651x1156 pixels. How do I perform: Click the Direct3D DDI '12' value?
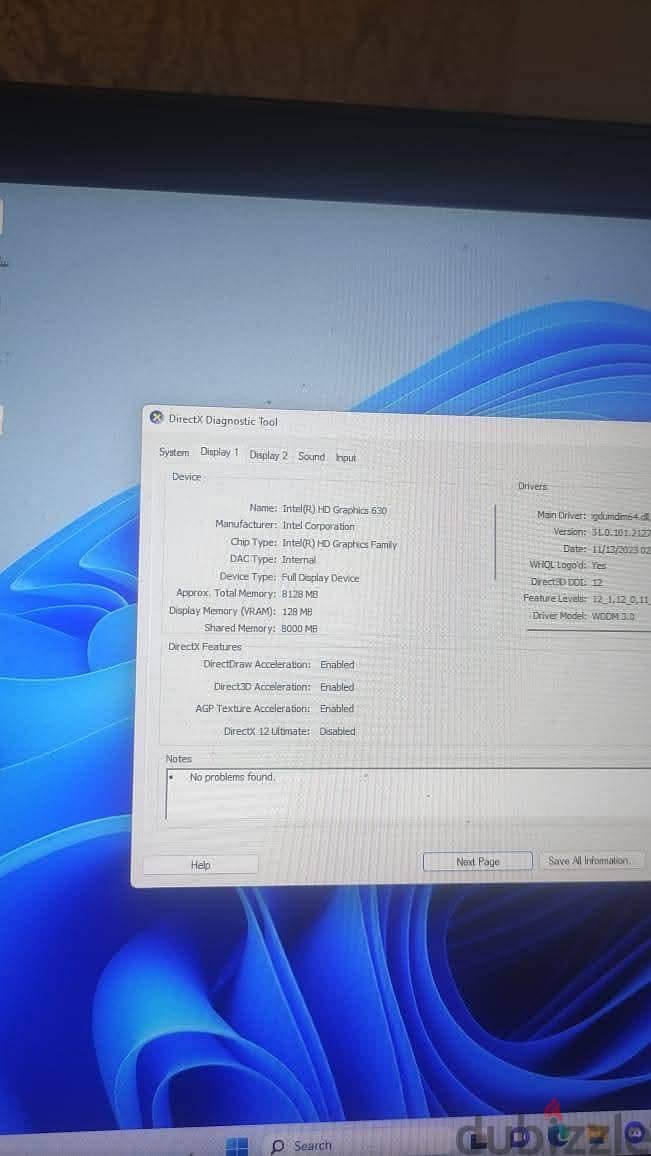[597, 582]
